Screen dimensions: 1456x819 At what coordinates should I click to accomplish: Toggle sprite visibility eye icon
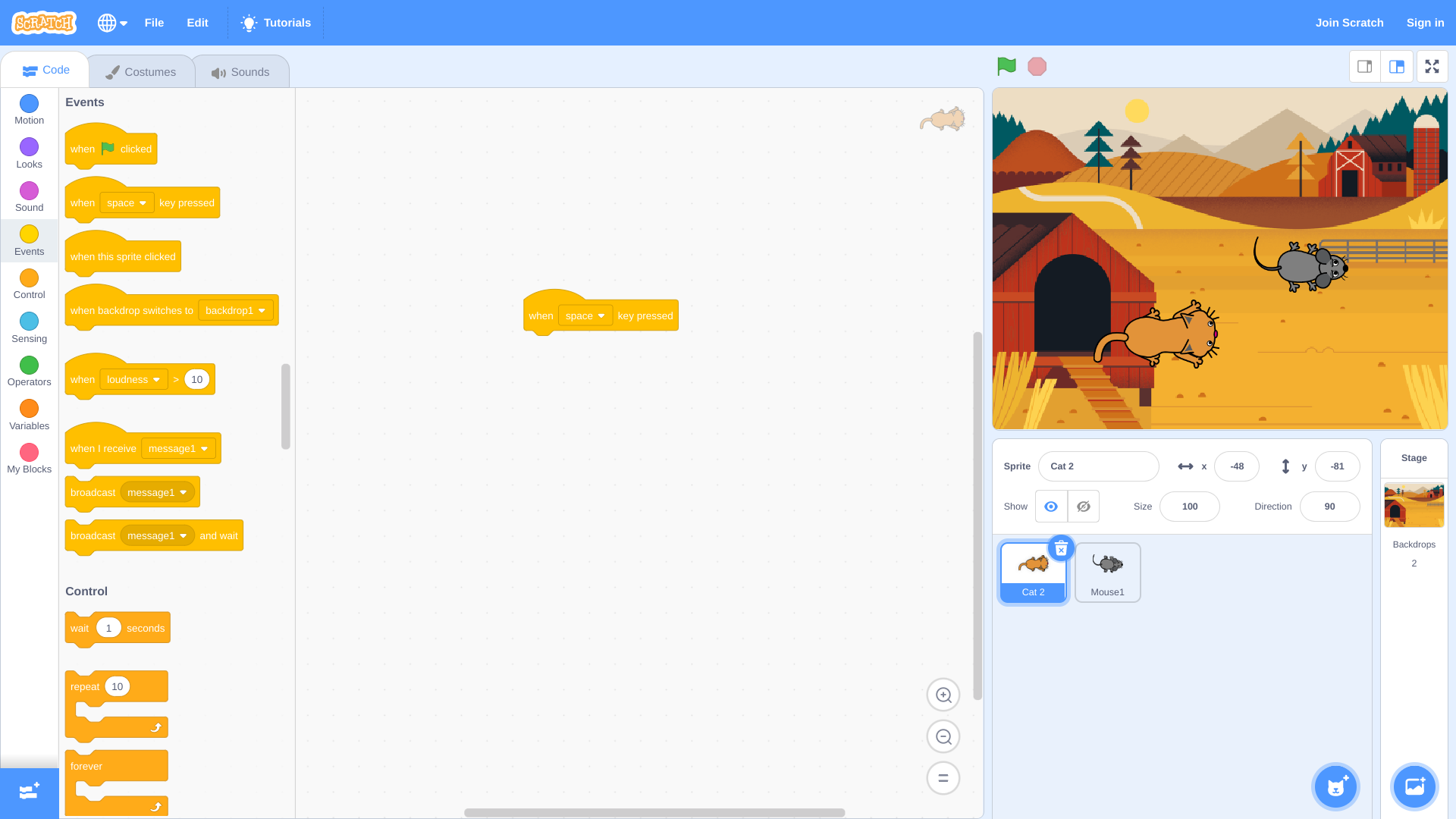tap(1051, 506)
